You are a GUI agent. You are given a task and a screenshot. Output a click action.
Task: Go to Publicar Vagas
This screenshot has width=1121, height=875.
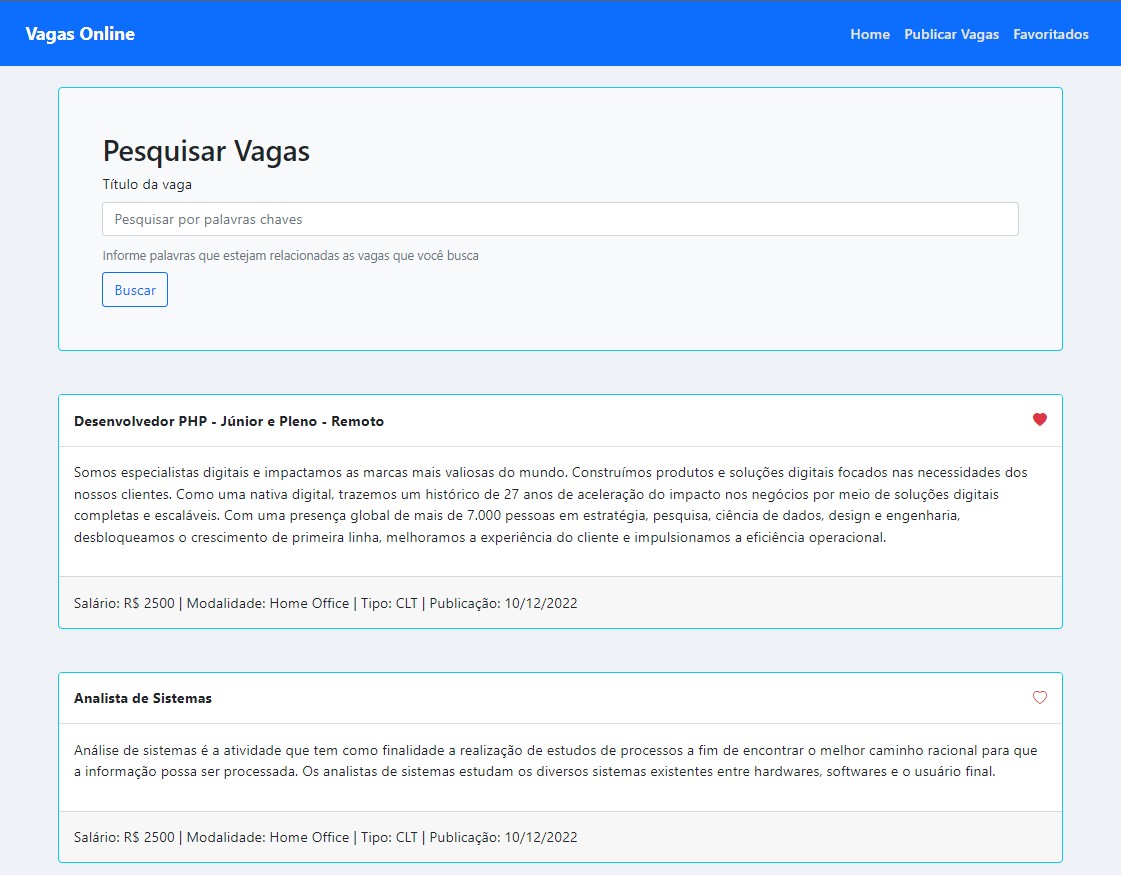click(951, 33)
